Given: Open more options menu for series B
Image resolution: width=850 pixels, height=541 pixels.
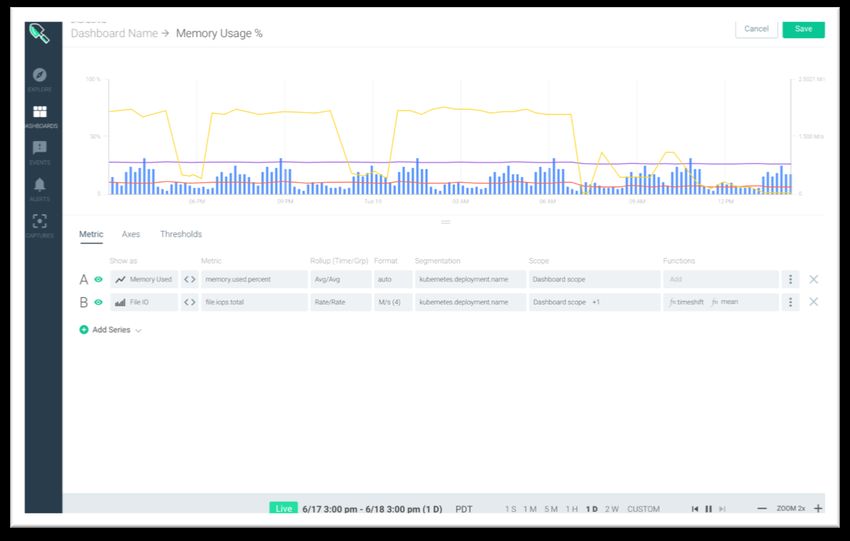Looking at the screenshot, I should click(790, 302).
